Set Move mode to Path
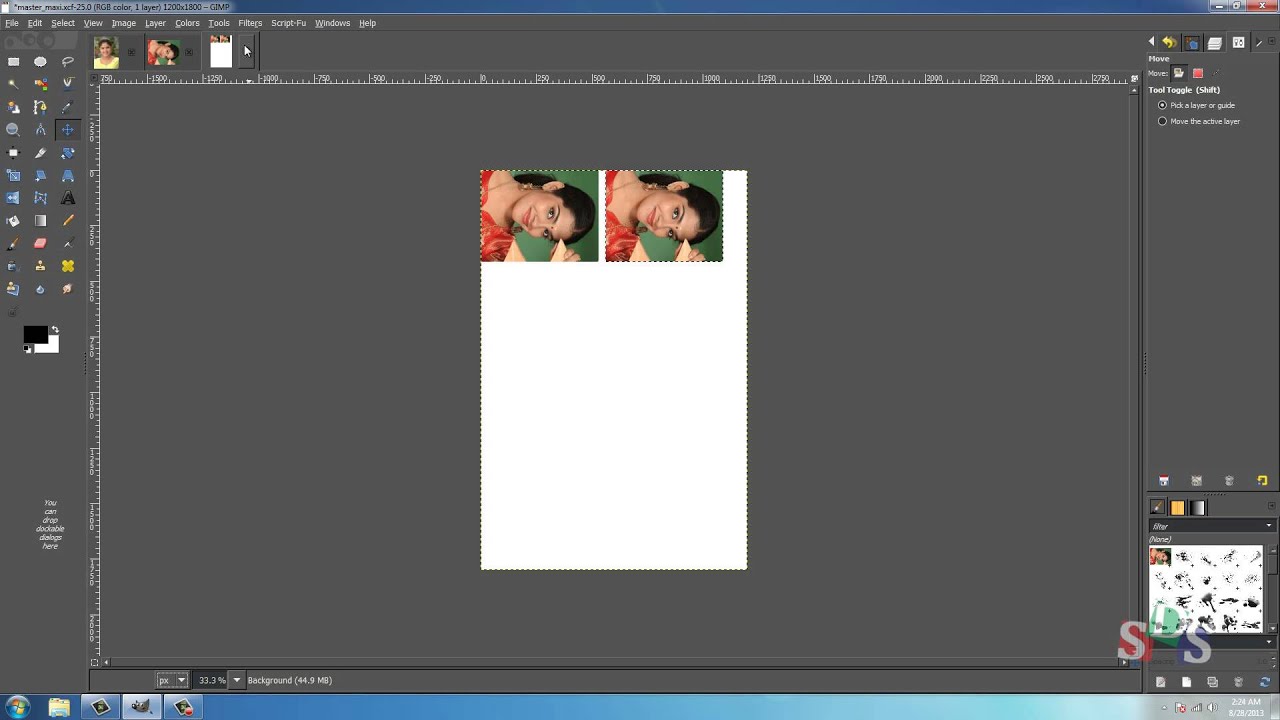 pos(1216,73)
